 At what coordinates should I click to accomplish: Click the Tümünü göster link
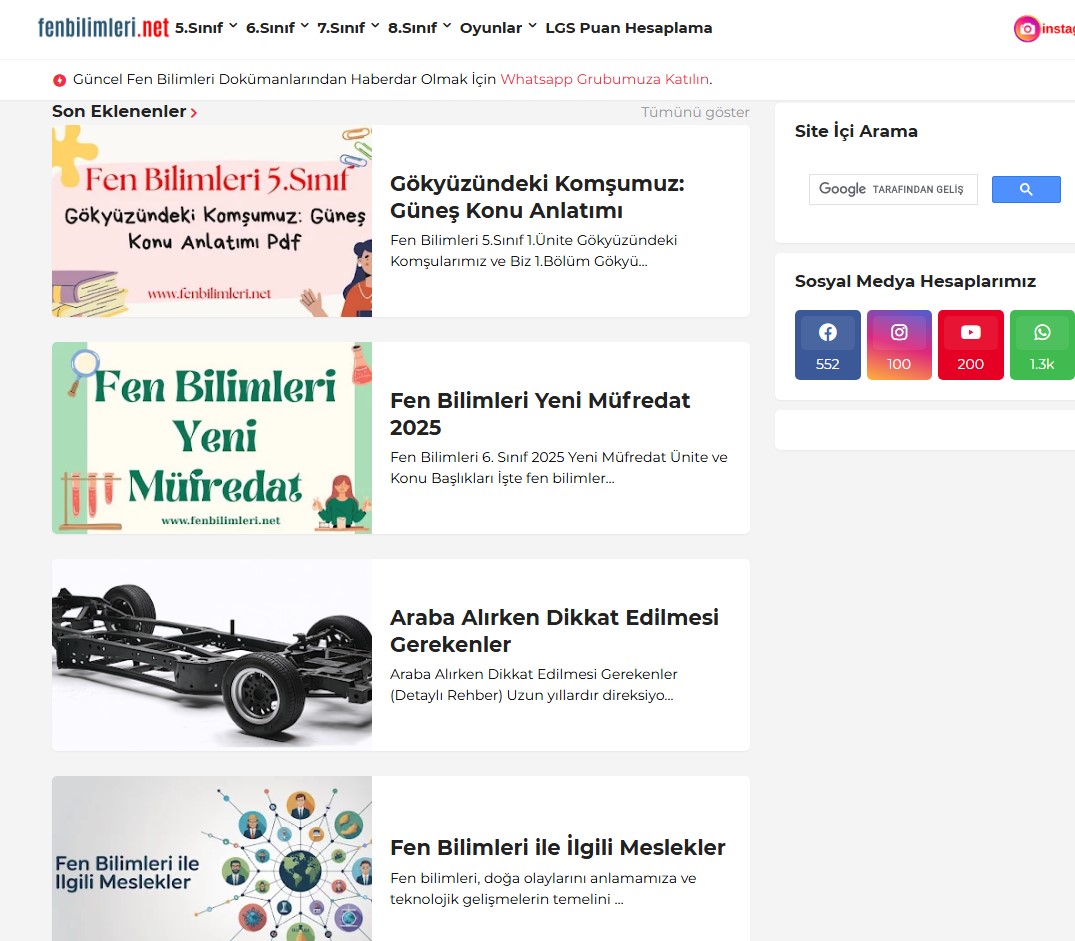[695, 112]
